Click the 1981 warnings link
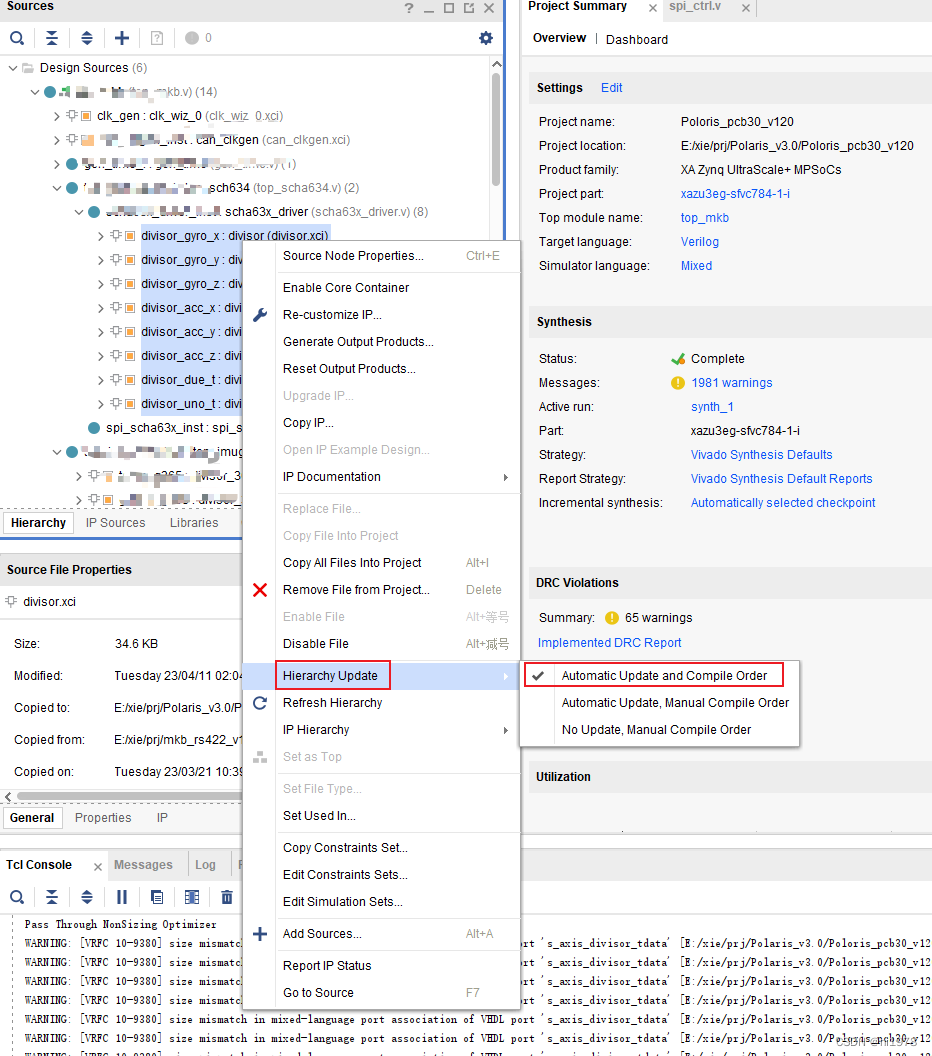The width and height of the screenshot is (932, 1056). tap(734, 382)
